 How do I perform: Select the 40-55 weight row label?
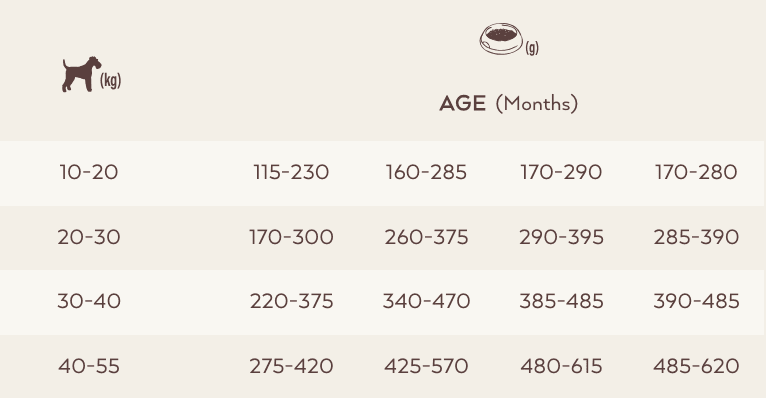click(88, 366)
